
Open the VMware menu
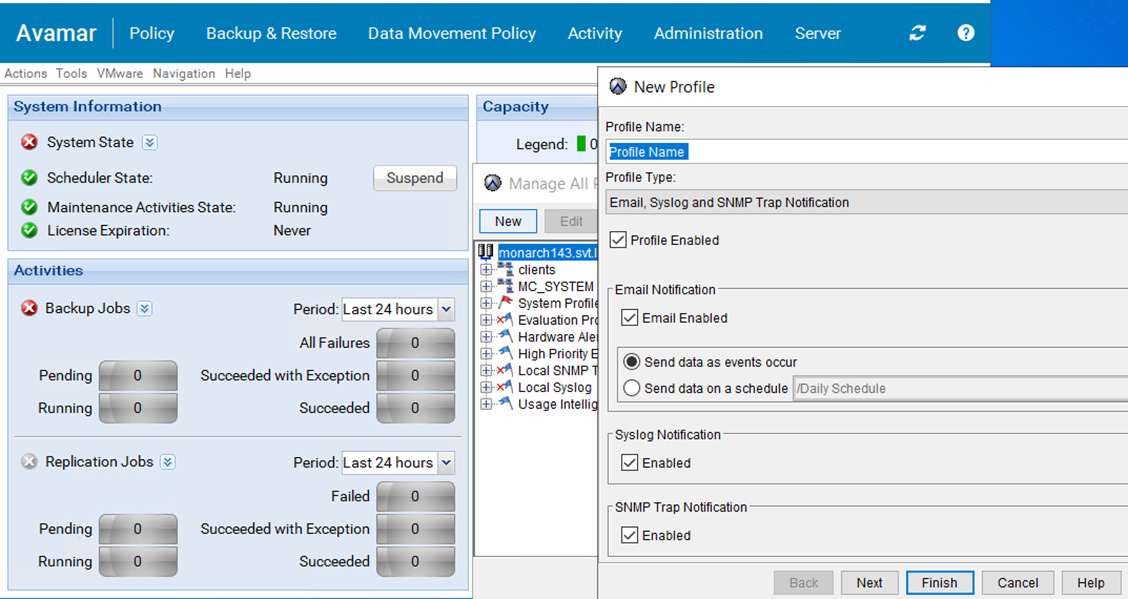(119, 74)
